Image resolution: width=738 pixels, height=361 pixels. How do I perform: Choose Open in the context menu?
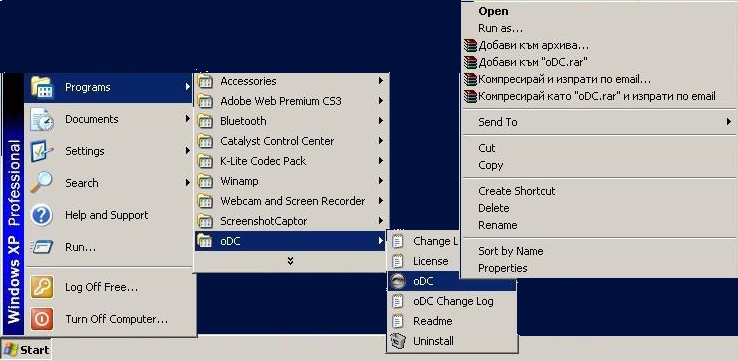coord(493,11)
